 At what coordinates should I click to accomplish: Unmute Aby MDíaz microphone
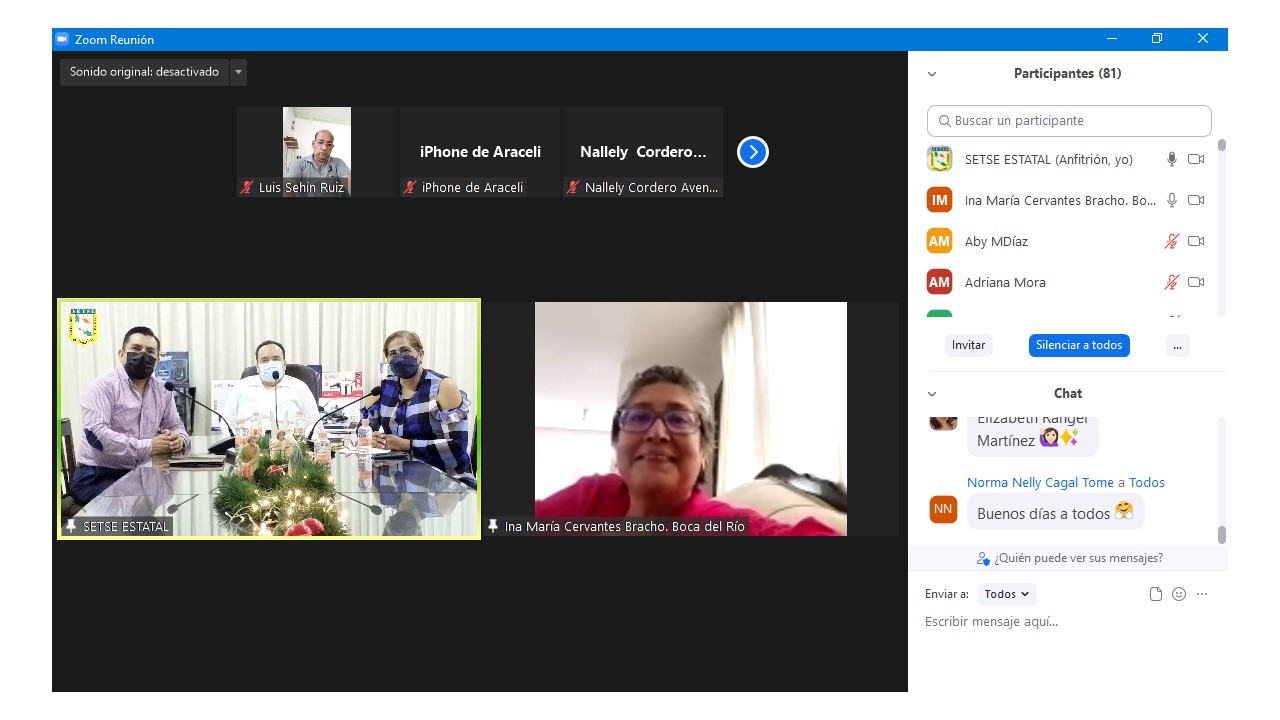pos(1172,241)
